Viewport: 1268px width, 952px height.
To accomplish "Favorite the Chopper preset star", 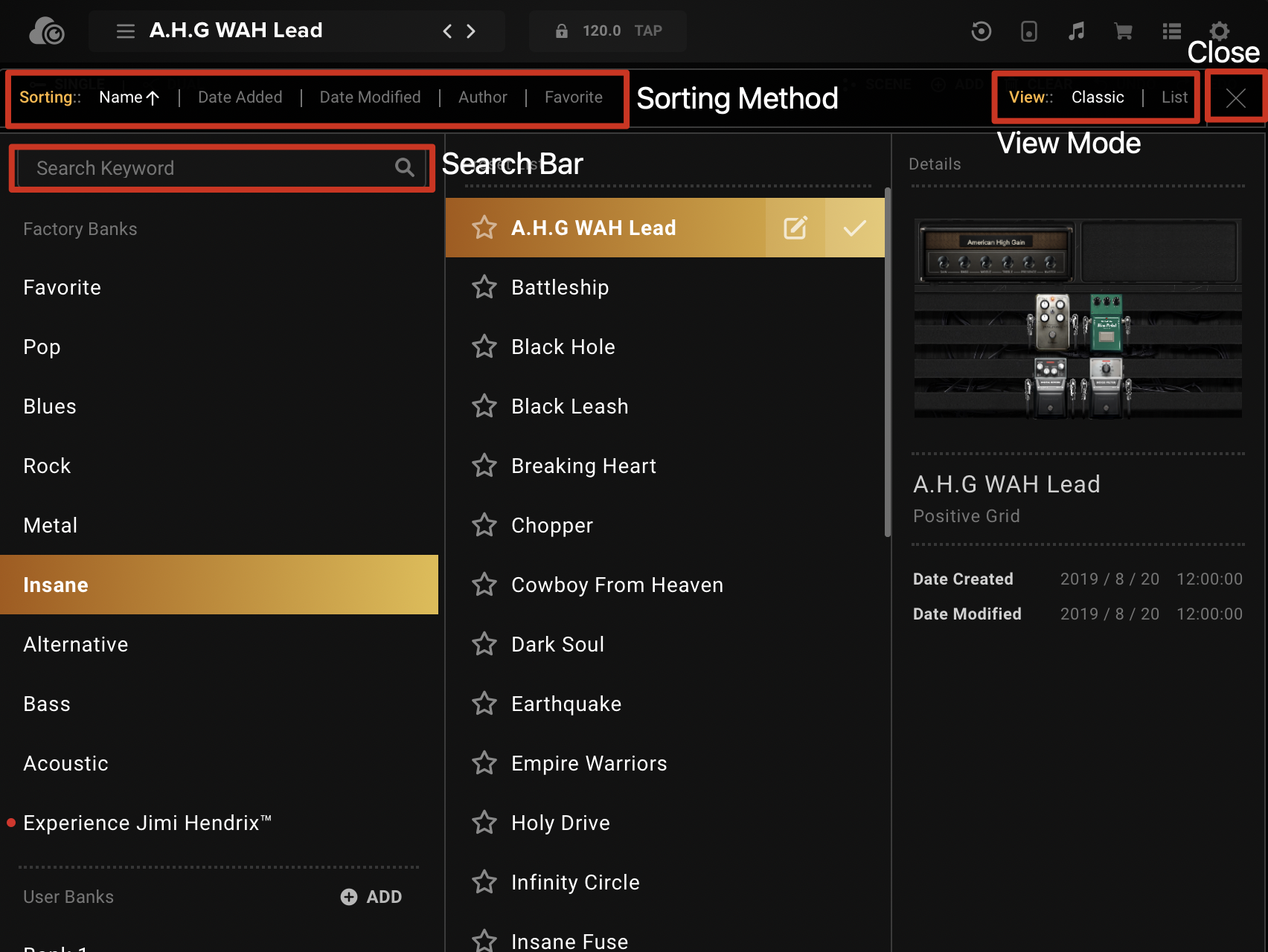I will point(484,525).
